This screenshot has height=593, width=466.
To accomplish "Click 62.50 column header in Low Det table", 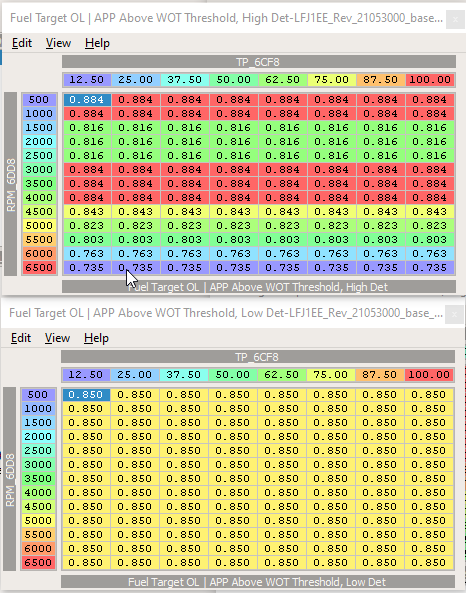I will tap(282, 375).
